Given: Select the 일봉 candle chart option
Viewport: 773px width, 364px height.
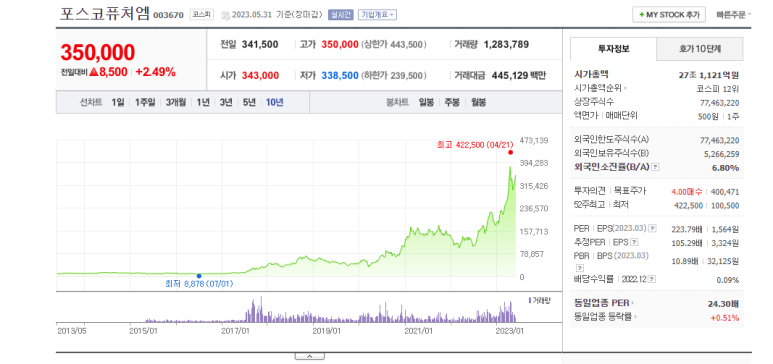Looking at the screenshot, I should pyautogui.click(x=426, y=103).
